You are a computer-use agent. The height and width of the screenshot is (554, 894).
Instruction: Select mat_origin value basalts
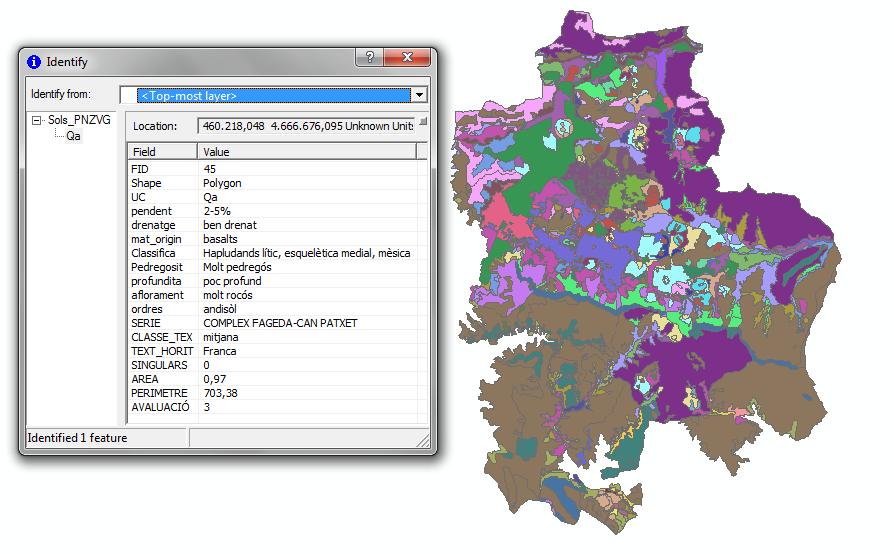(220, 239)
